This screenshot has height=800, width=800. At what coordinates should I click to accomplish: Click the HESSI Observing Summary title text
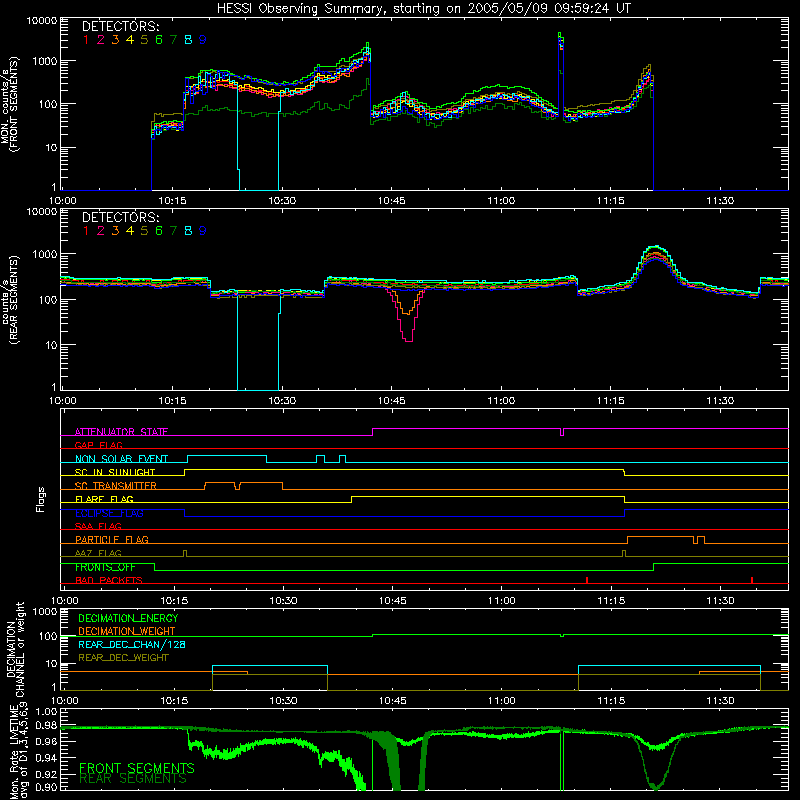click(x=423, y=8)
